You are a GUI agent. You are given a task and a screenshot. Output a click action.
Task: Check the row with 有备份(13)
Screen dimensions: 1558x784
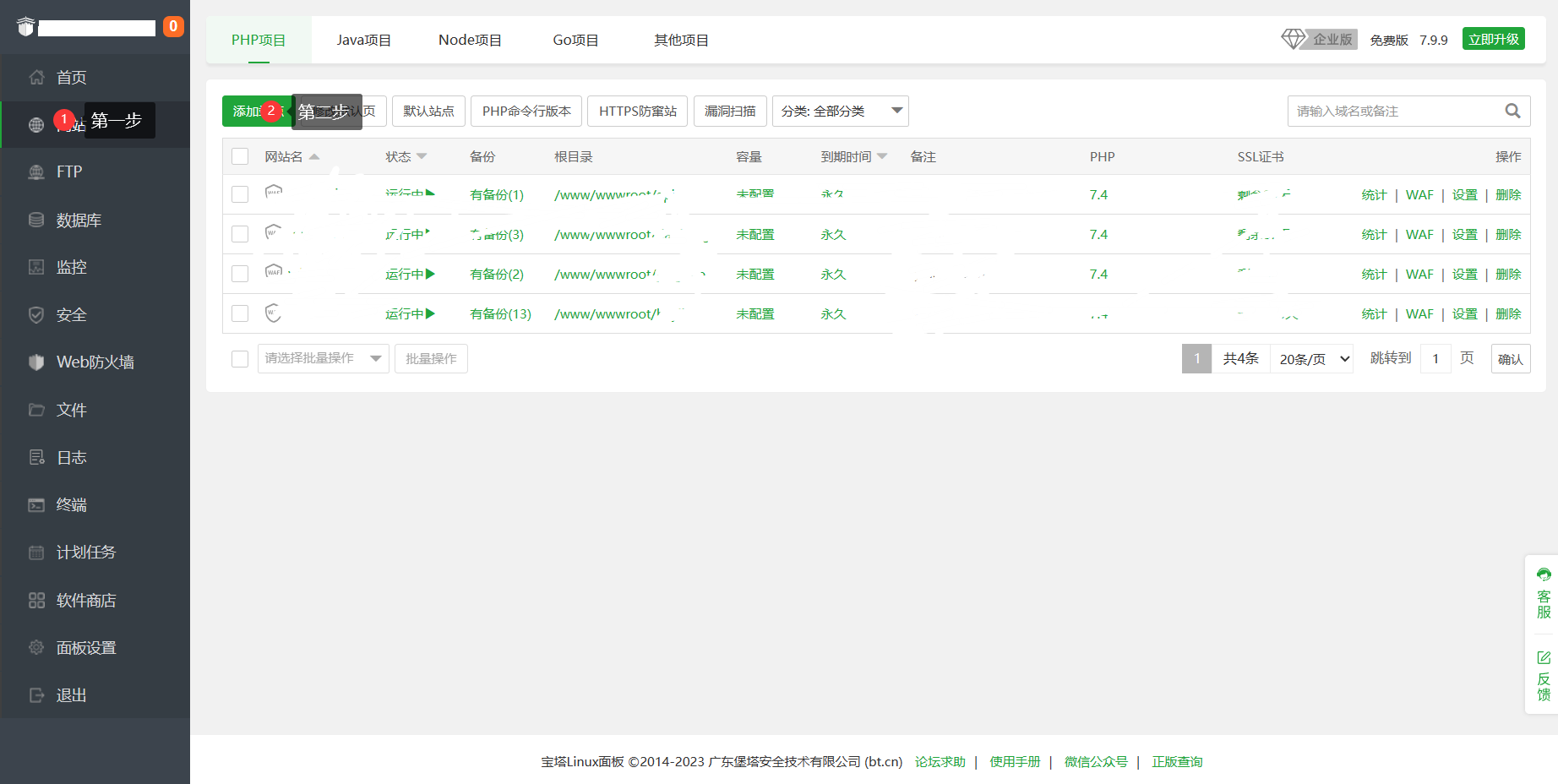240,313
